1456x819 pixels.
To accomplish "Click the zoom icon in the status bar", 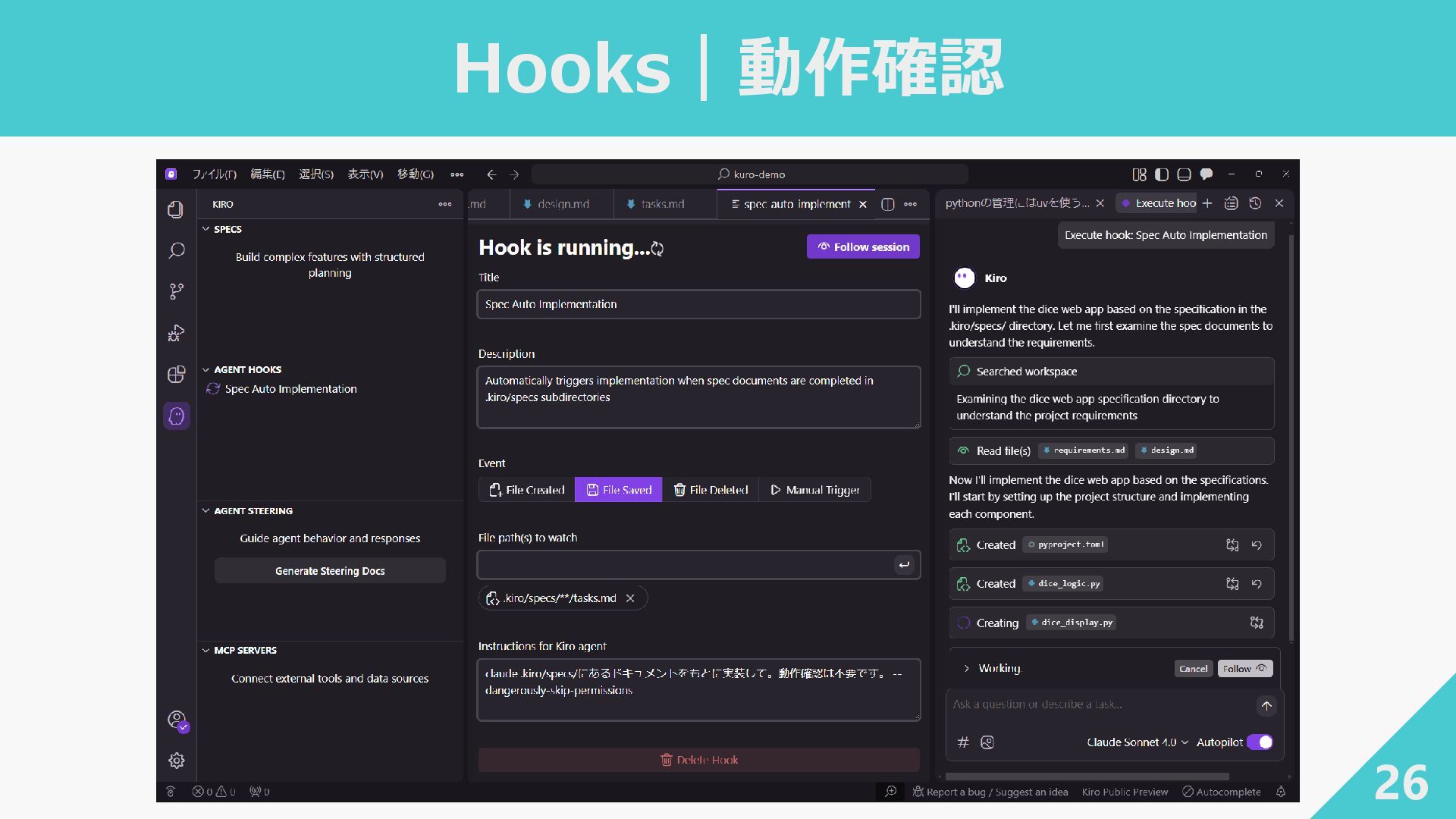I will [891, 792].
